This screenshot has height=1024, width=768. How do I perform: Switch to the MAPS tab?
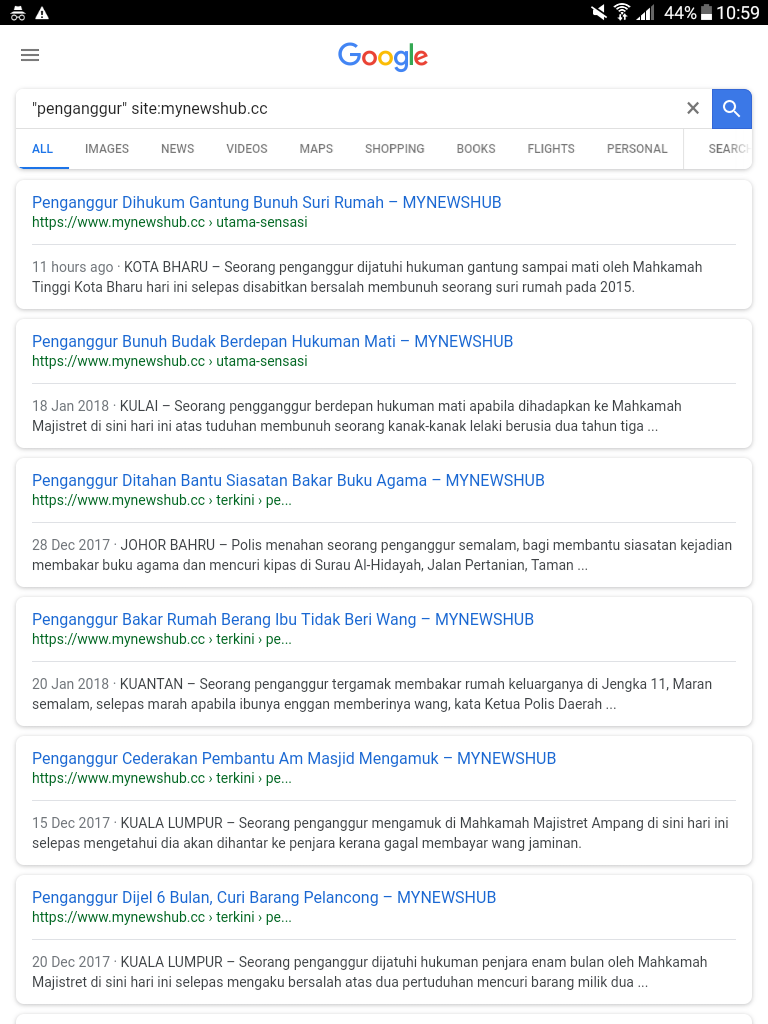click(x=316, y=149)
